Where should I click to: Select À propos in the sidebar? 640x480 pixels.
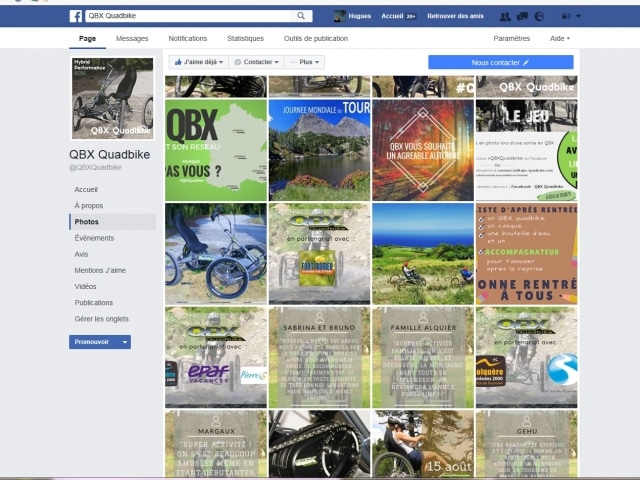[89, 206]
